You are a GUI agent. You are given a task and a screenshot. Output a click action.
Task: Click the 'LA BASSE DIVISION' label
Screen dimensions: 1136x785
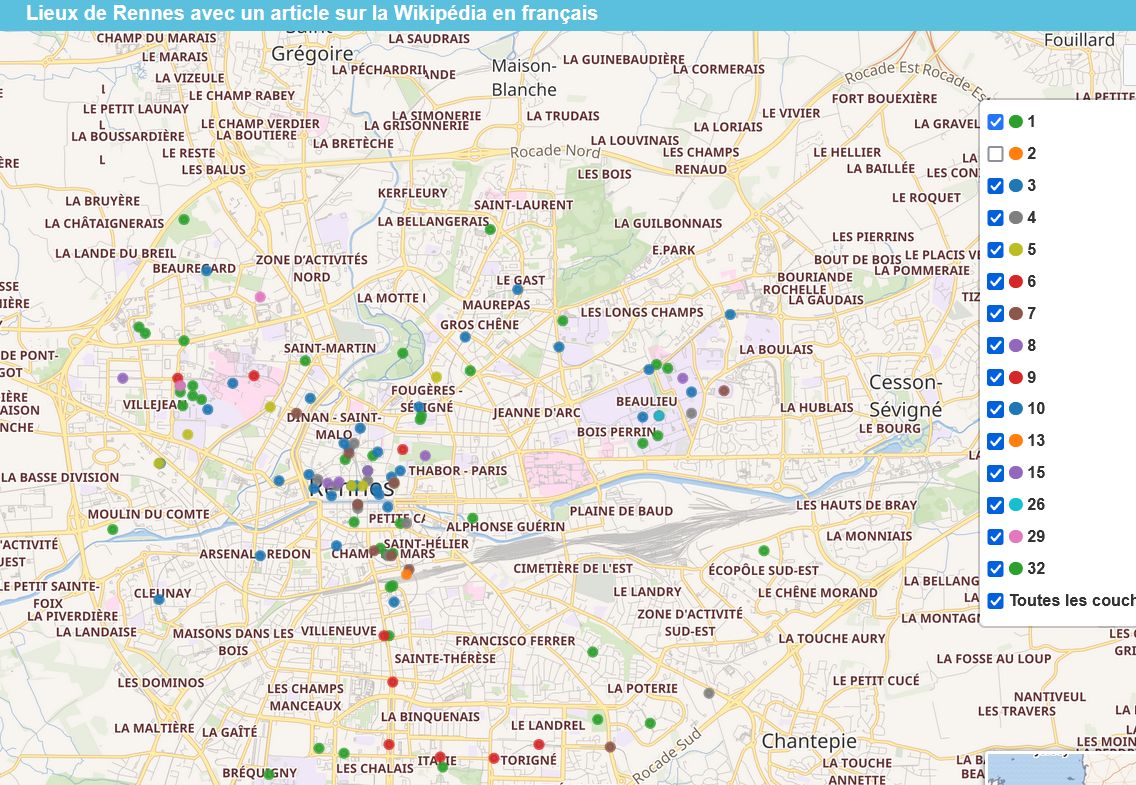point(60,477)
